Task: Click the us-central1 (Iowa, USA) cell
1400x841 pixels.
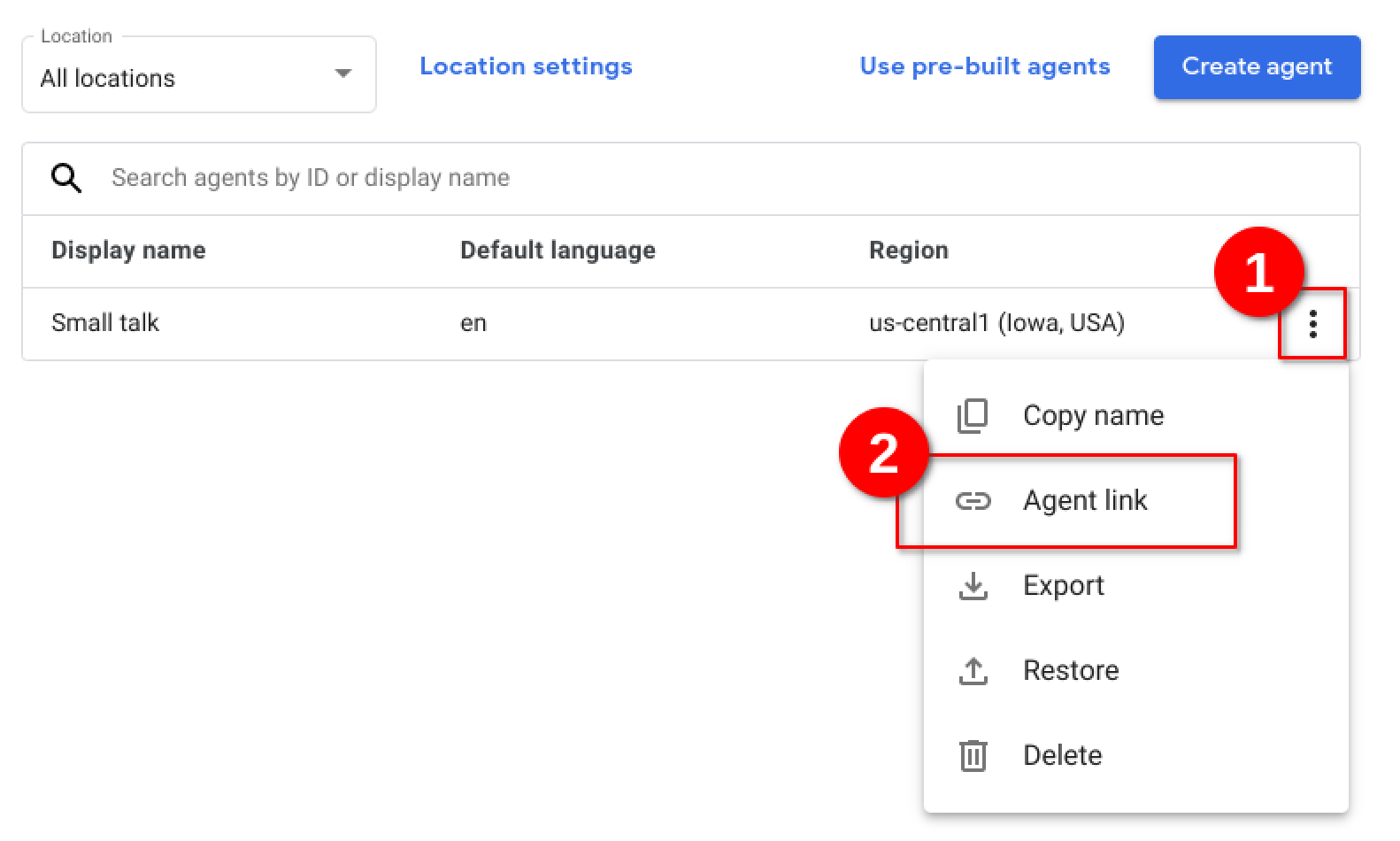Action: (996, 323)
